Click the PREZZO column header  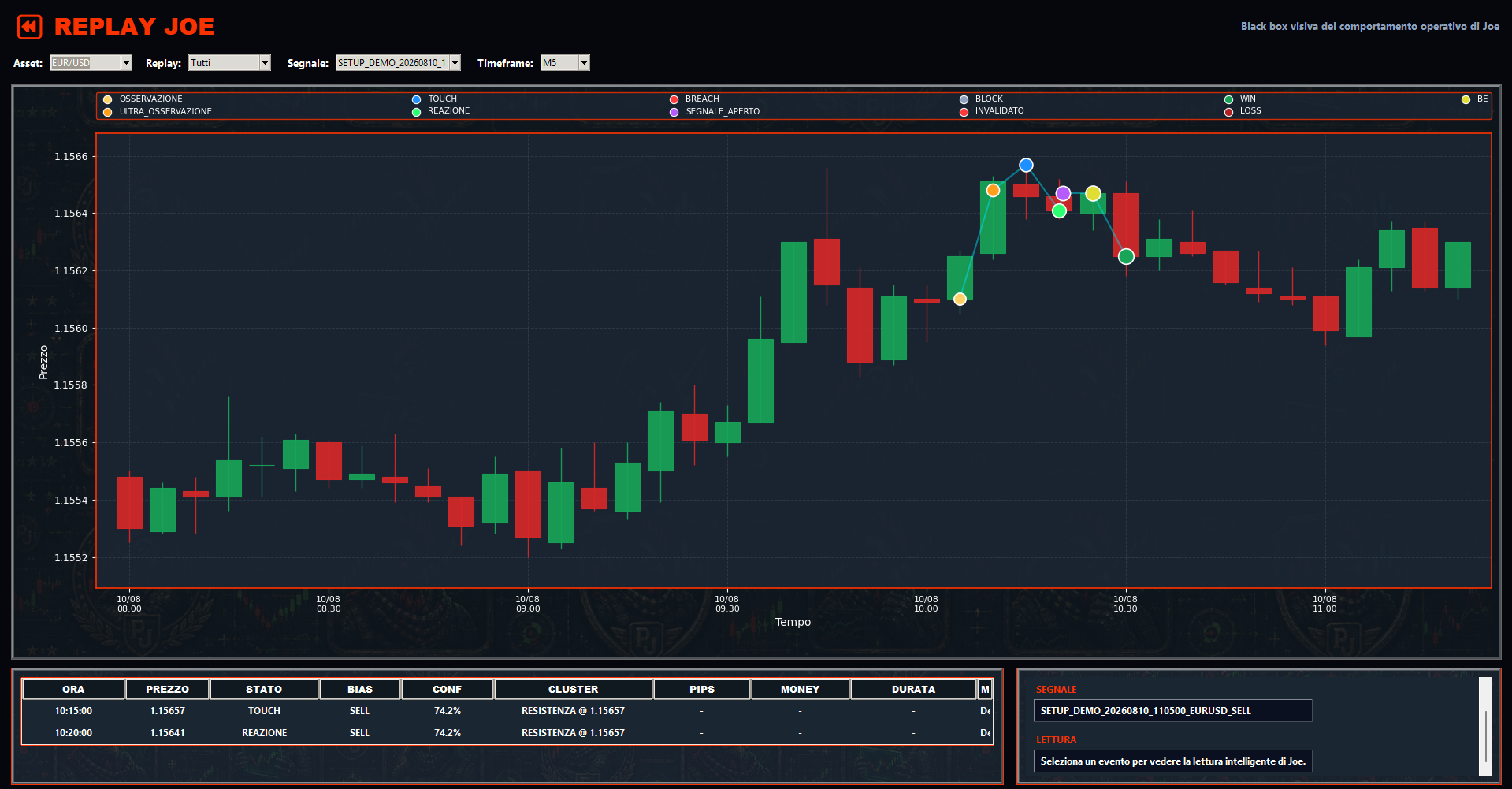pyautogui.click(x=167, y=689)
